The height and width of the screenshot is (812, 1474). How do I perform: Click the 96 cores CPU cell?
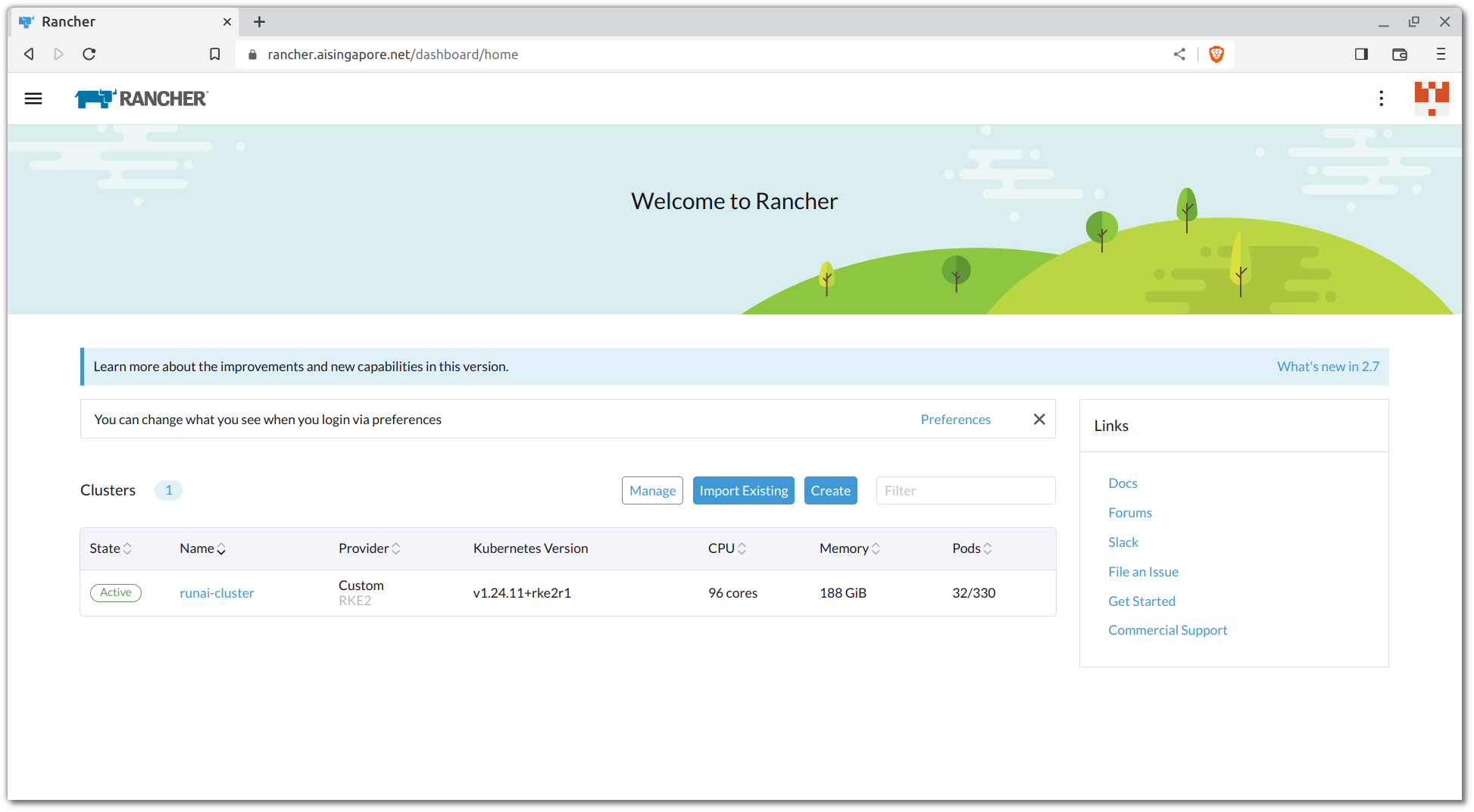click(x=732, y=593)
